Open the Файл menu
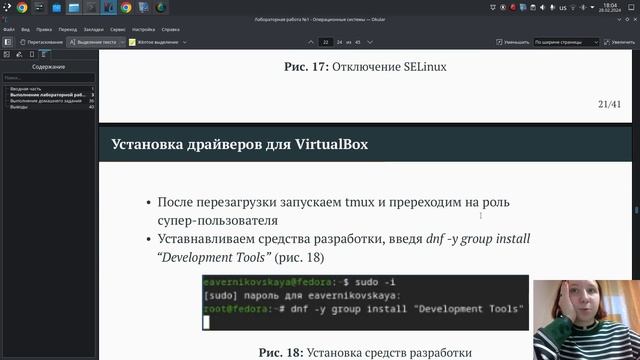The width and height of the screenshot is (640, 360). tap(9, 29)
